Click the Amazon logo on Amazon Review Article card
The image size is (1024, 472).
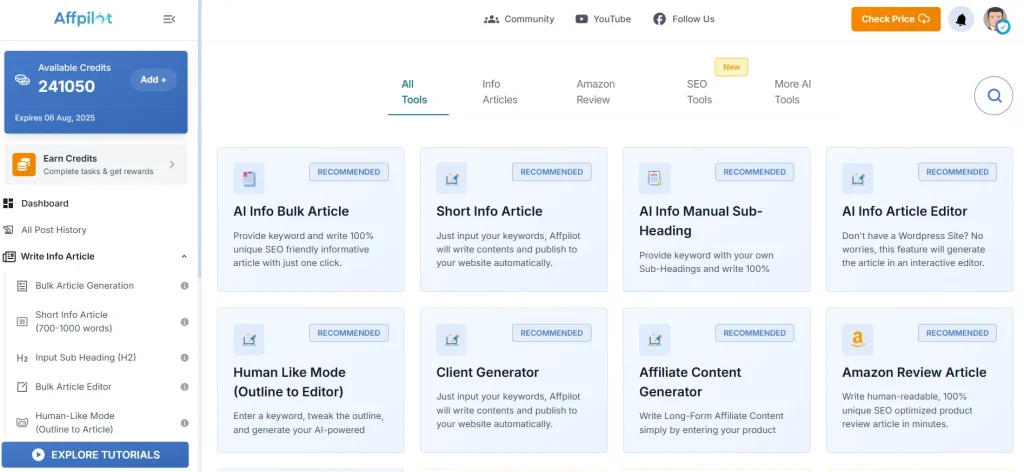pos(857,339)
